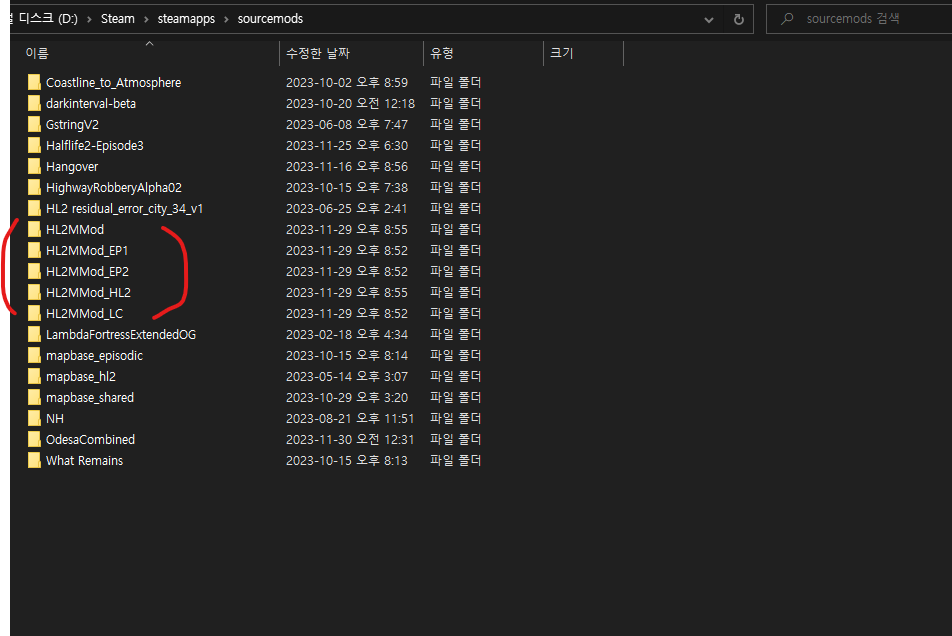Click the Coastline_to_Atmosphere folder icon
This screenshot has width=952, height=636.
coord(34,82)
